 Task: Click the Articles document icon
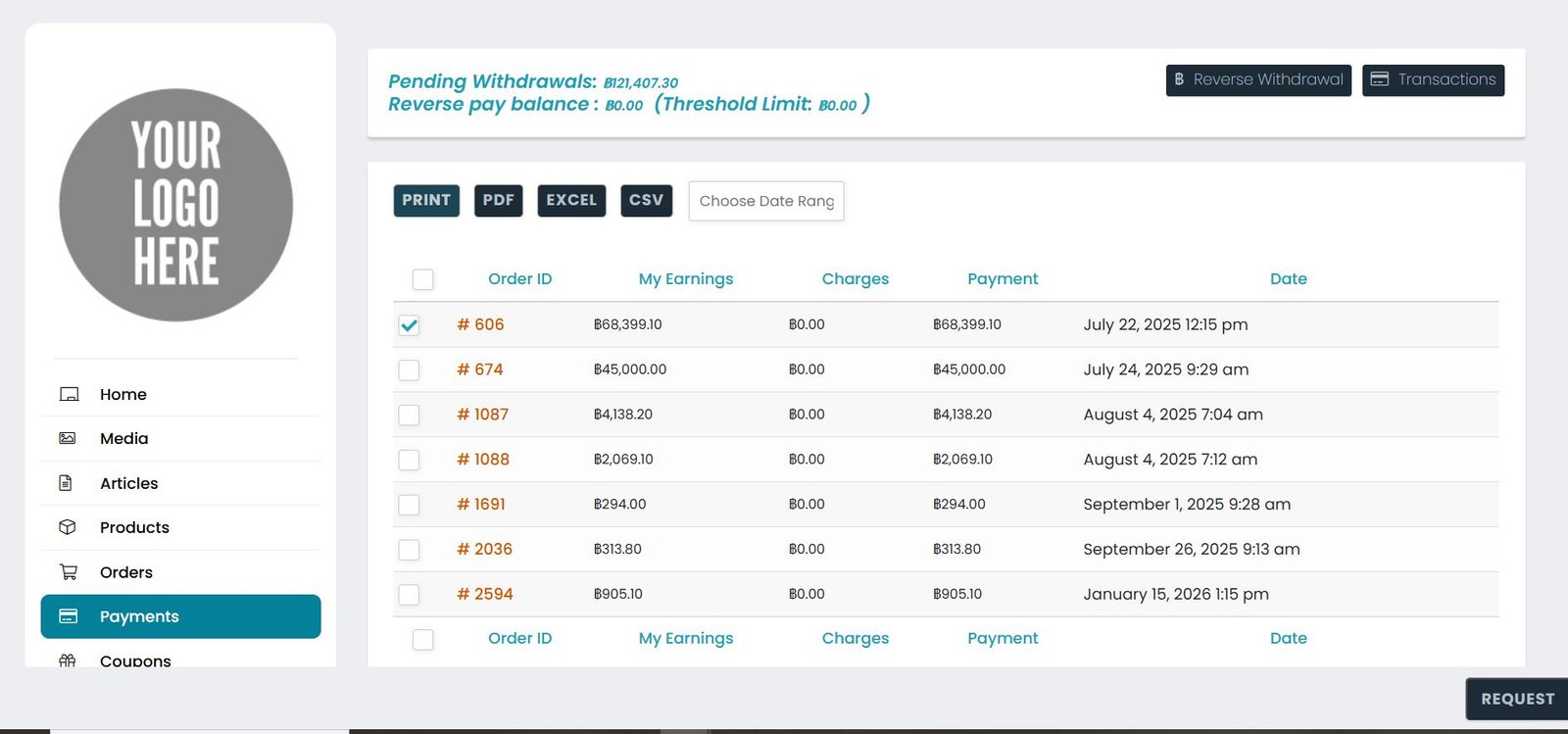pos(67,483)
